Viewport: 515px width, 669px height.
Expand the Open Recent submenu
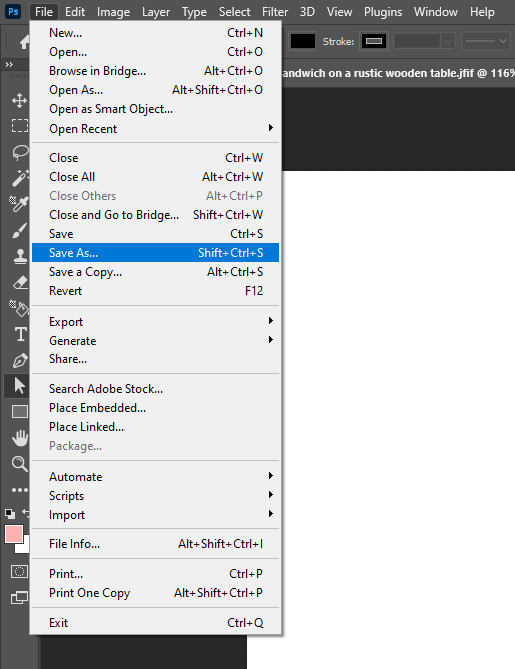[155, 128]
